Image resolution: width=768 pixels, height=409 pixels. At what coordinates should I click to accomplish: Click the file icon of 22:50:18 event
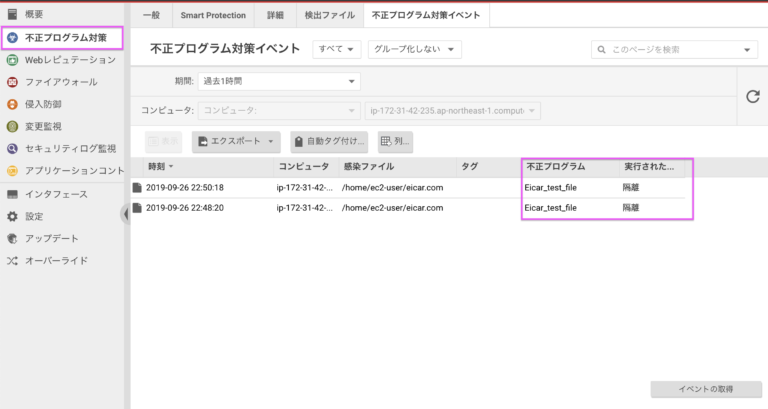pos(137,187)
